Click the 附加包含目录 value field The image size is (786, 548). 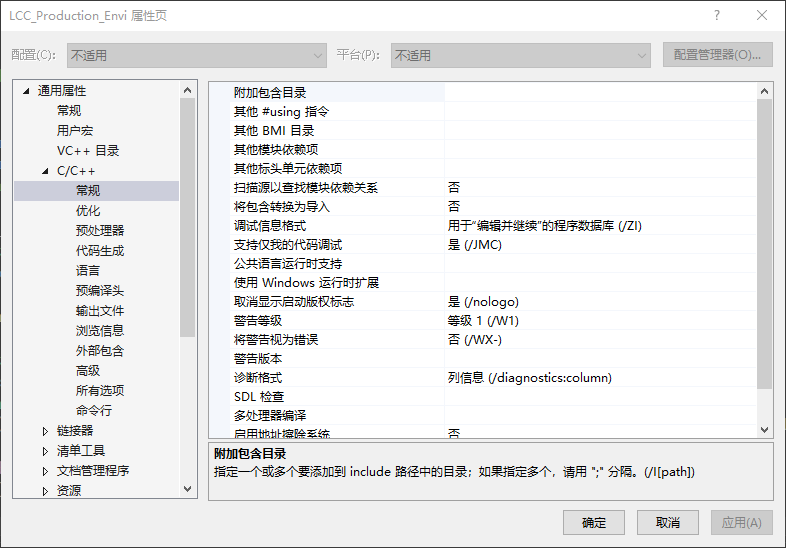click(x=600, y=93)
